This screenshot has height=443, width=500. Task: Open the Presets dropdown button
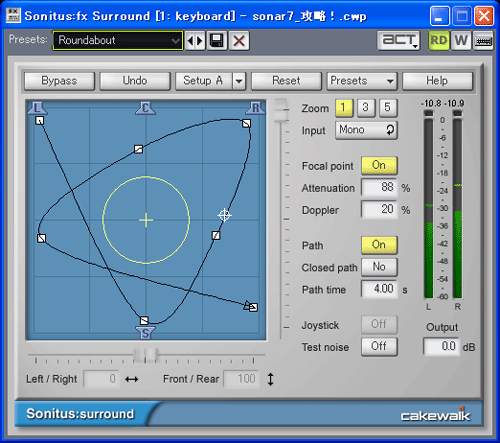tap(362, 81)
